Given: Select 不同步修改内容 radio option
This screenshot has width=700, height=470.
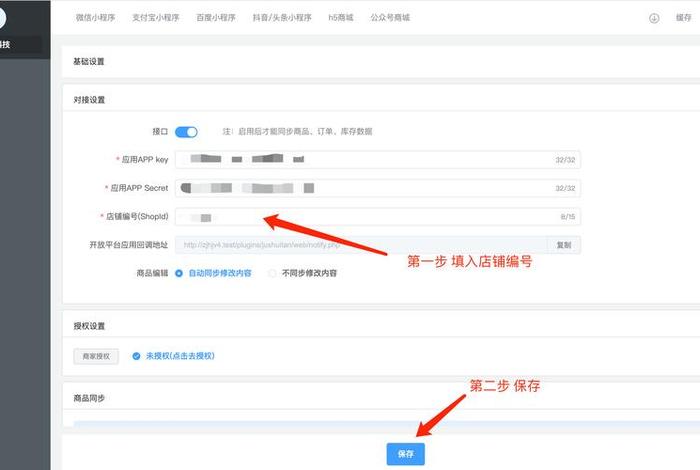Looking at the screenshot, I should [303, 273].
